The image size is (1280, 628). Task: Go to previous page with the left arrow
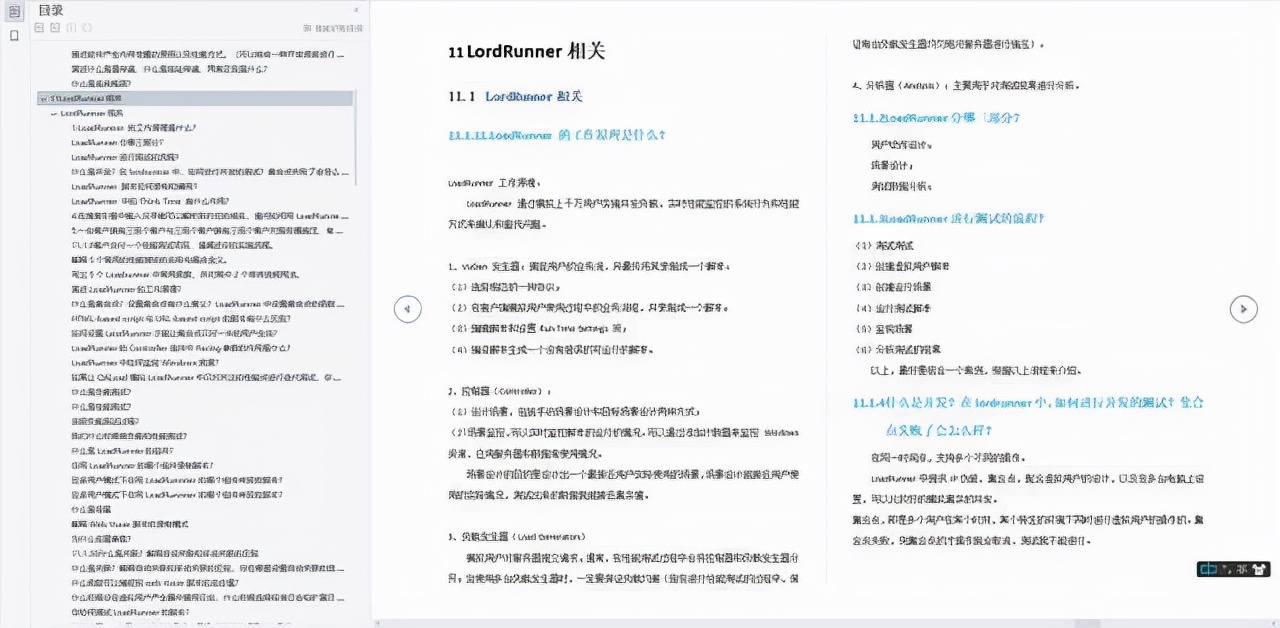pyautogui.click(x=407, y=309)
